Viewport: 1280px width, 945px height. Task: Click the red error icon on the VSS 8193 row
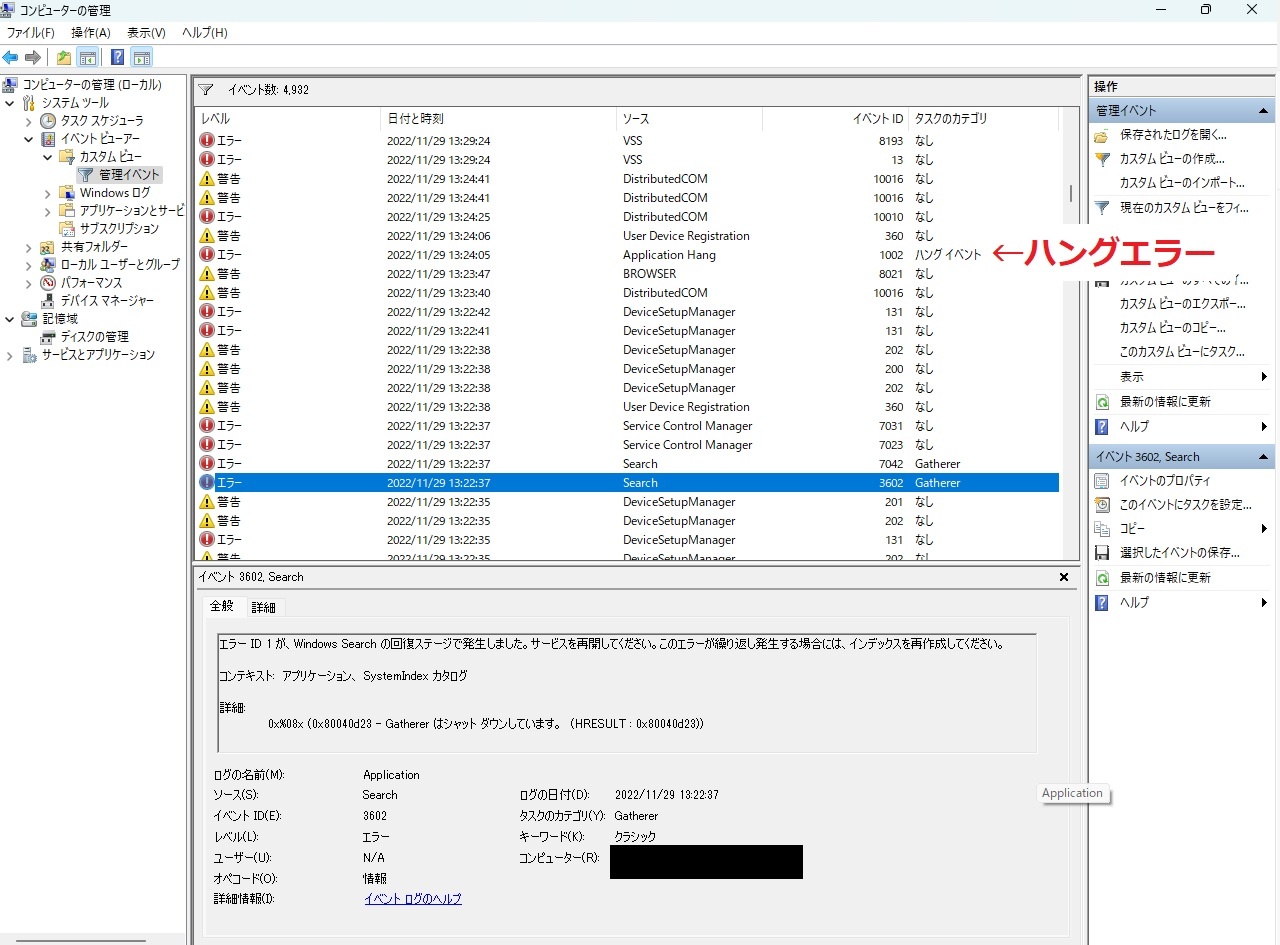[207, 141]
